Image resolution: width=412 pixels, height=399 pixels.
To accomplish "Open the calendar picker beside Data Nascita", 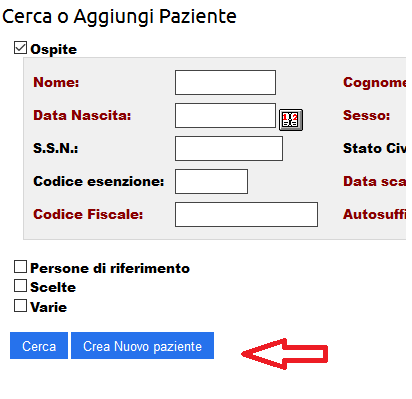I will [x=291, y=120].
